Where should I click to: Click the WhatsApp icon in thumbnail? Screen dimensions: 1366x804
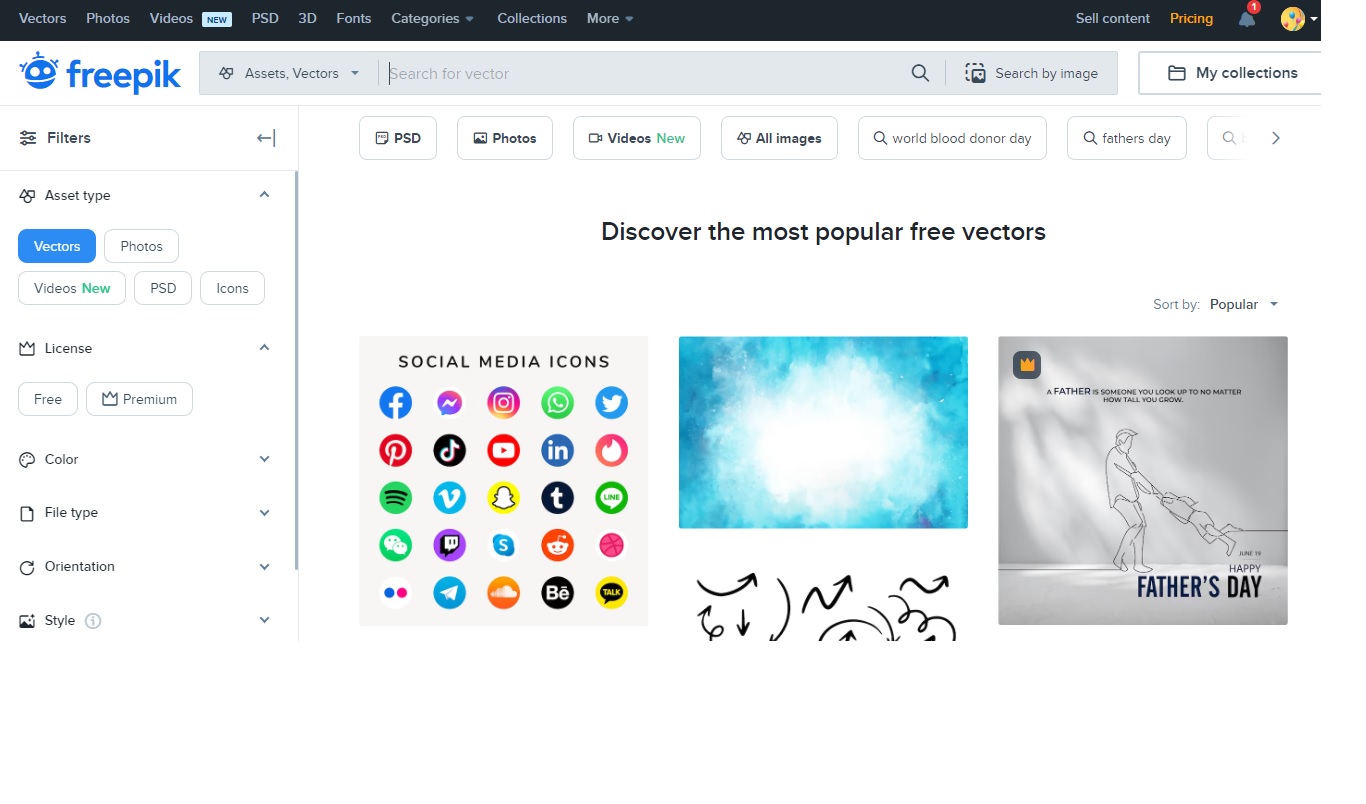[558, 403]
